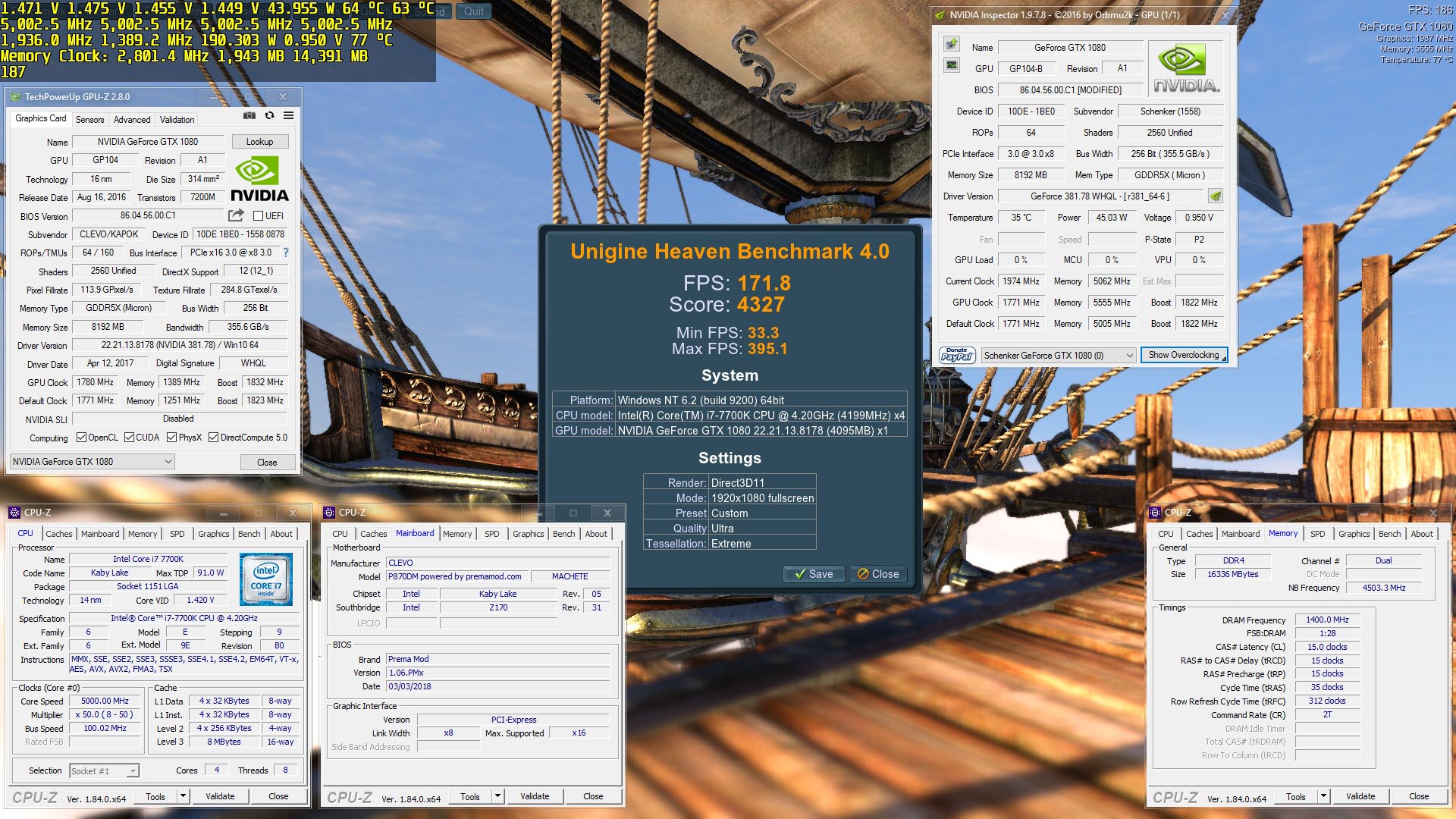Click Tools button in CPU-Z CPU-tab window
This screenshot has height=819, width=1456.
tap(155, 796)
